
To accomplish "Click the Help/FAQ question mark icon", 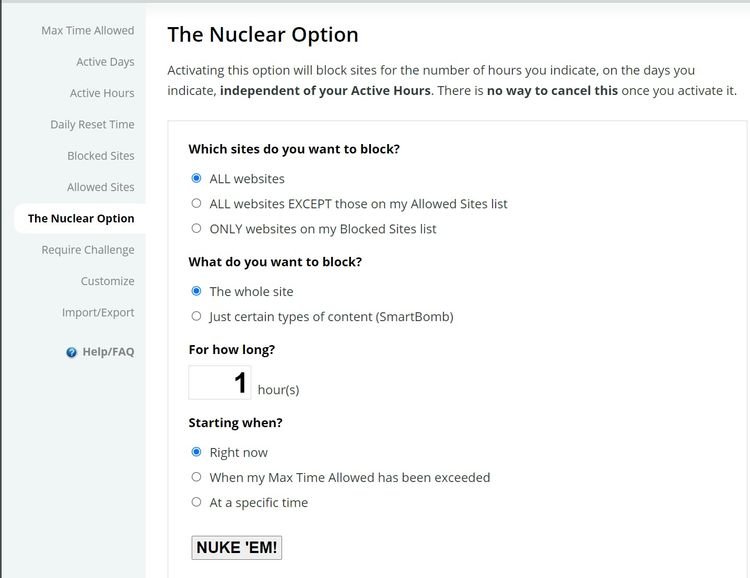I will [72, 353].
